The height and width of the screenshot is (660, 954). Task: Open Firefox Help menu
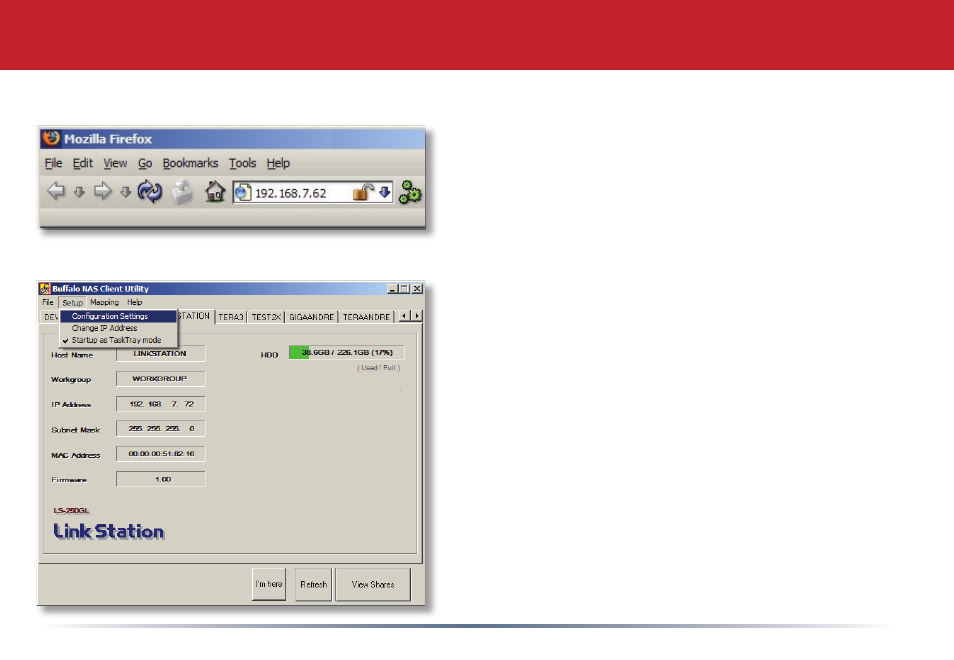pos(278,163)
